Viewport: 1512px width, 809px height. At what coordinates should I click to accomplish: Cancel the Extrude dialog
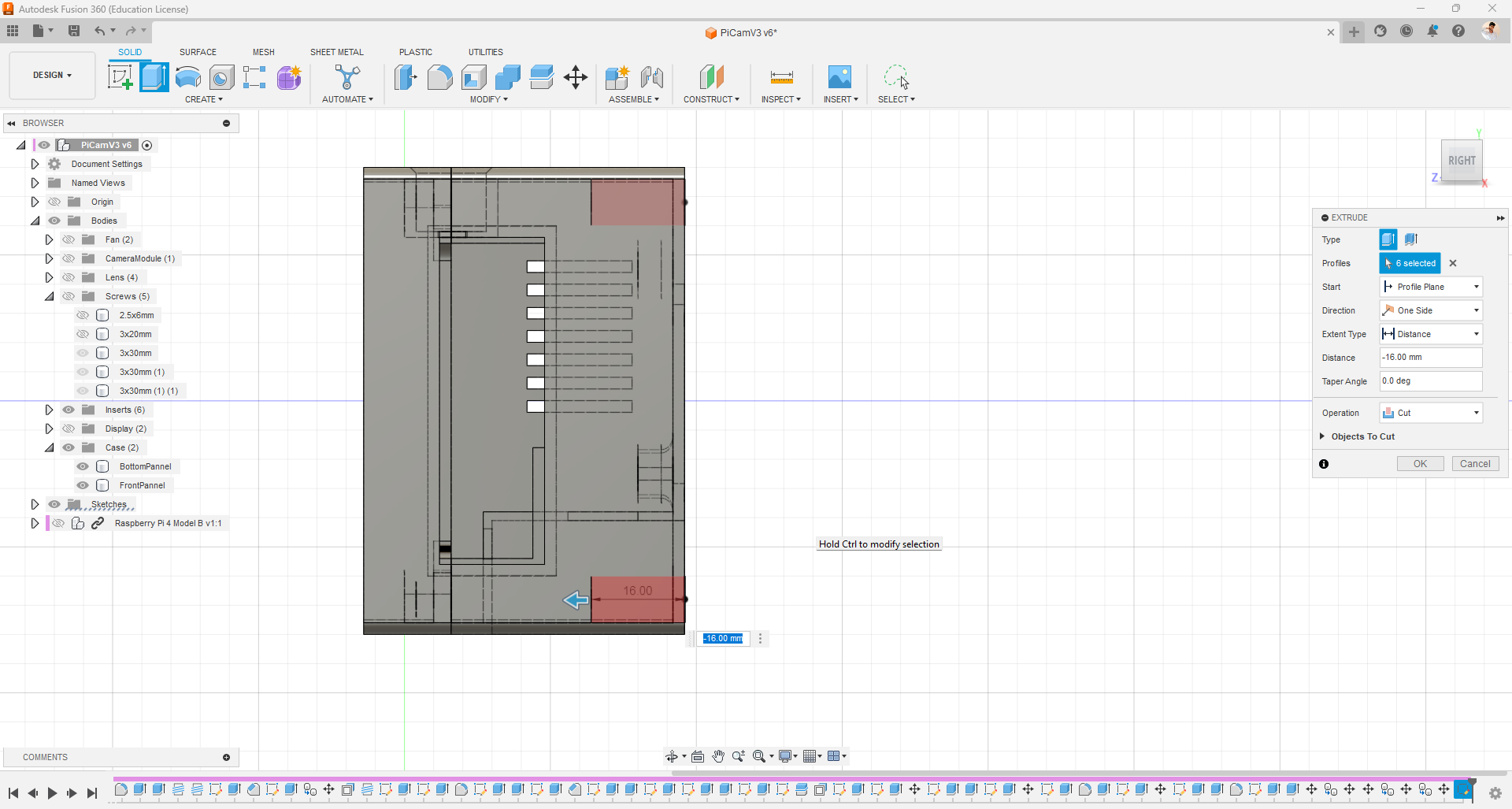(1475, 464)
